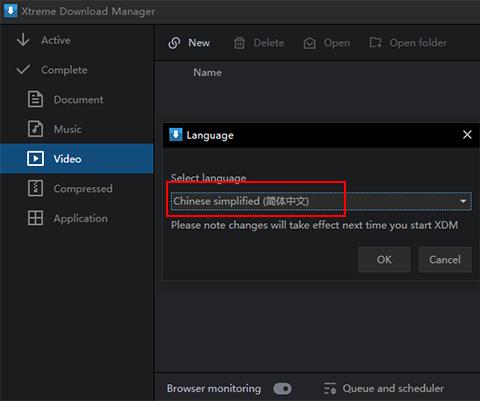The height and width of the screenshot is (401, 480).
Task: Confirm language with the OK button
Action: tap(384, 259)
